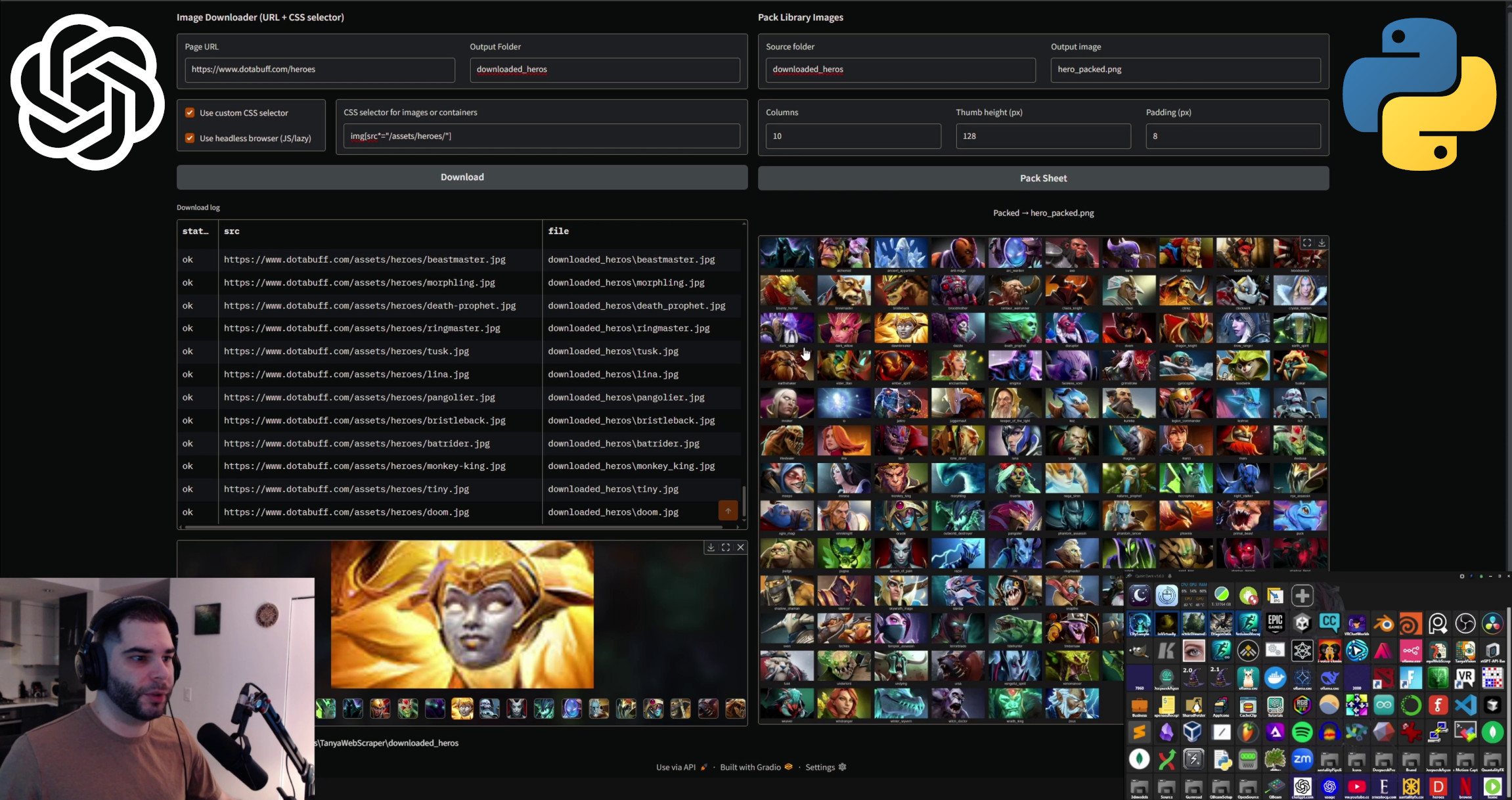Click the CSS selector text field

click(x=542, y=136)
